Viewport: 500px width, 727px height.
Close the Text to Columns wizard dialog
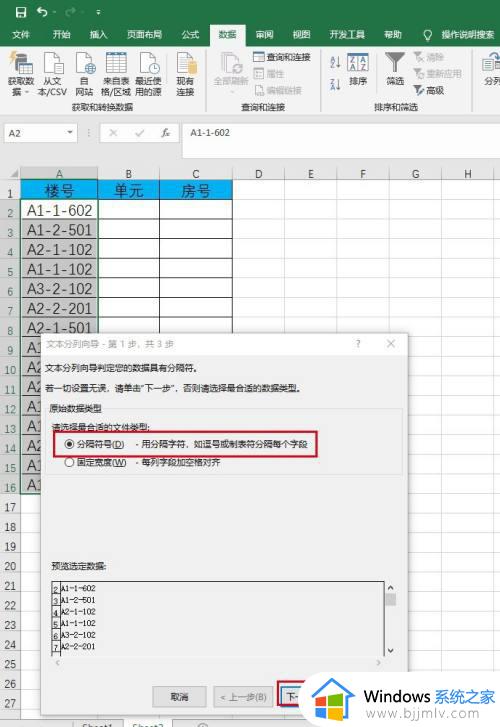coord(391,344)
